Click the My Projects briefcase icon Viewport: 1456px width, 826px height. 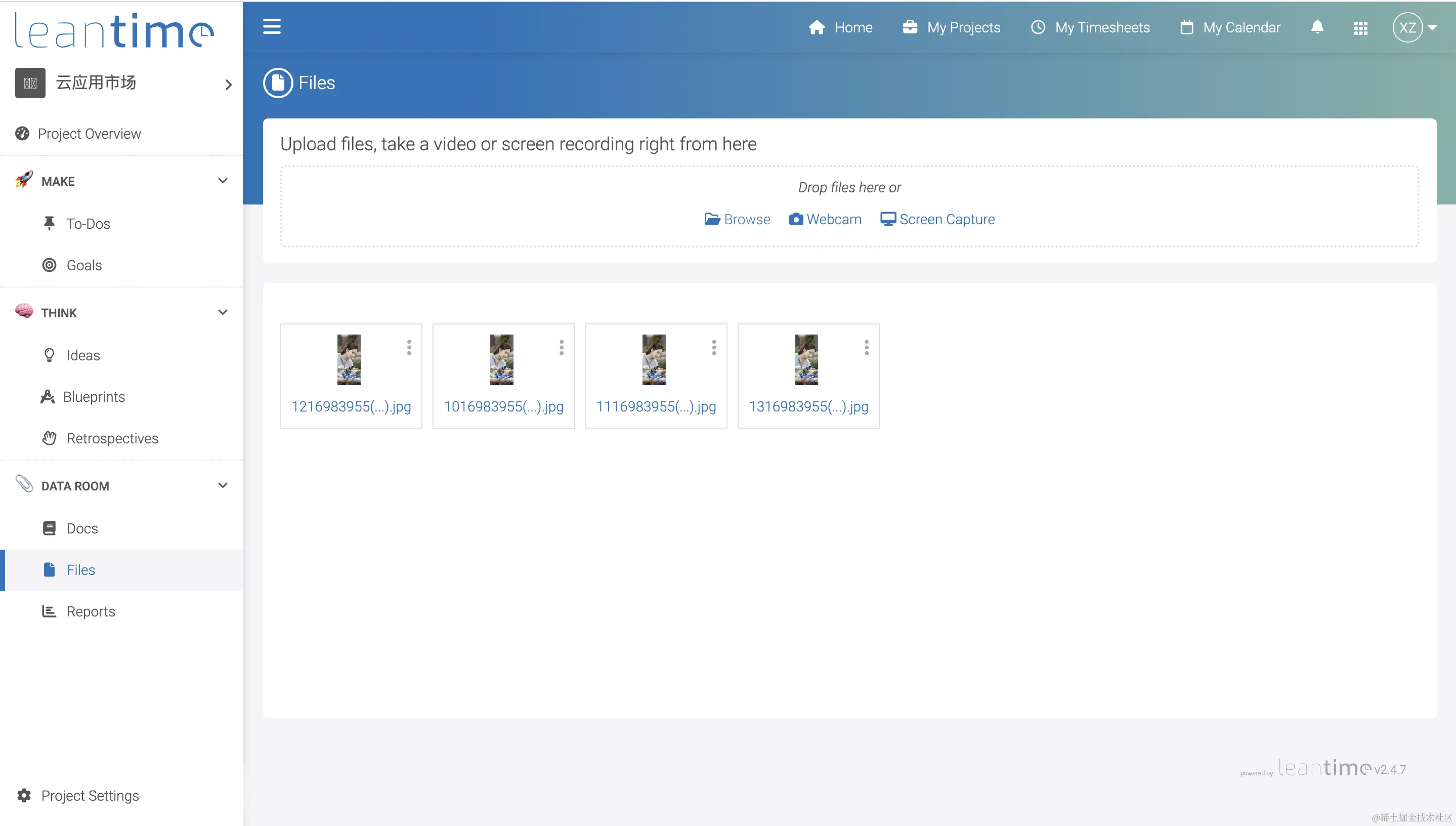[910, 27]
